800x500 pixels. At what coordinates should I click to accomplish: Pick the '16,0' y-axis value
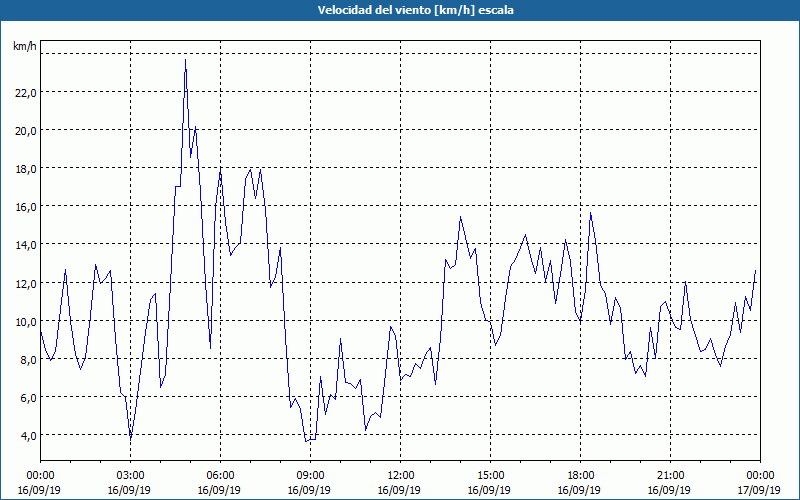click(x=27, y=207)
